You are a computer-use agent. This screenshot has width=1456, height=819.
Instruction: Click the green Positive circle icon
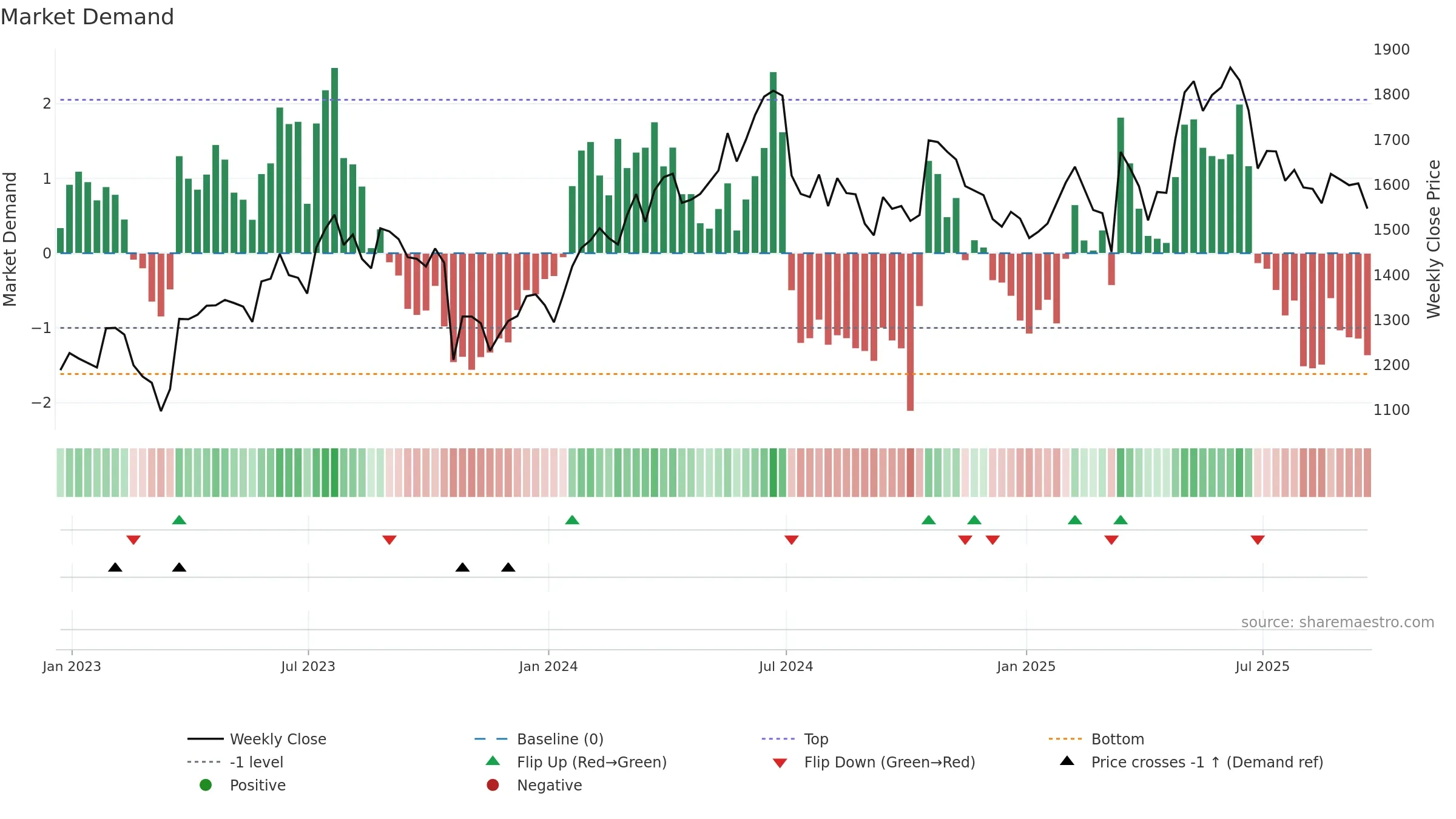pyautogui.click(x=206, y=785)
